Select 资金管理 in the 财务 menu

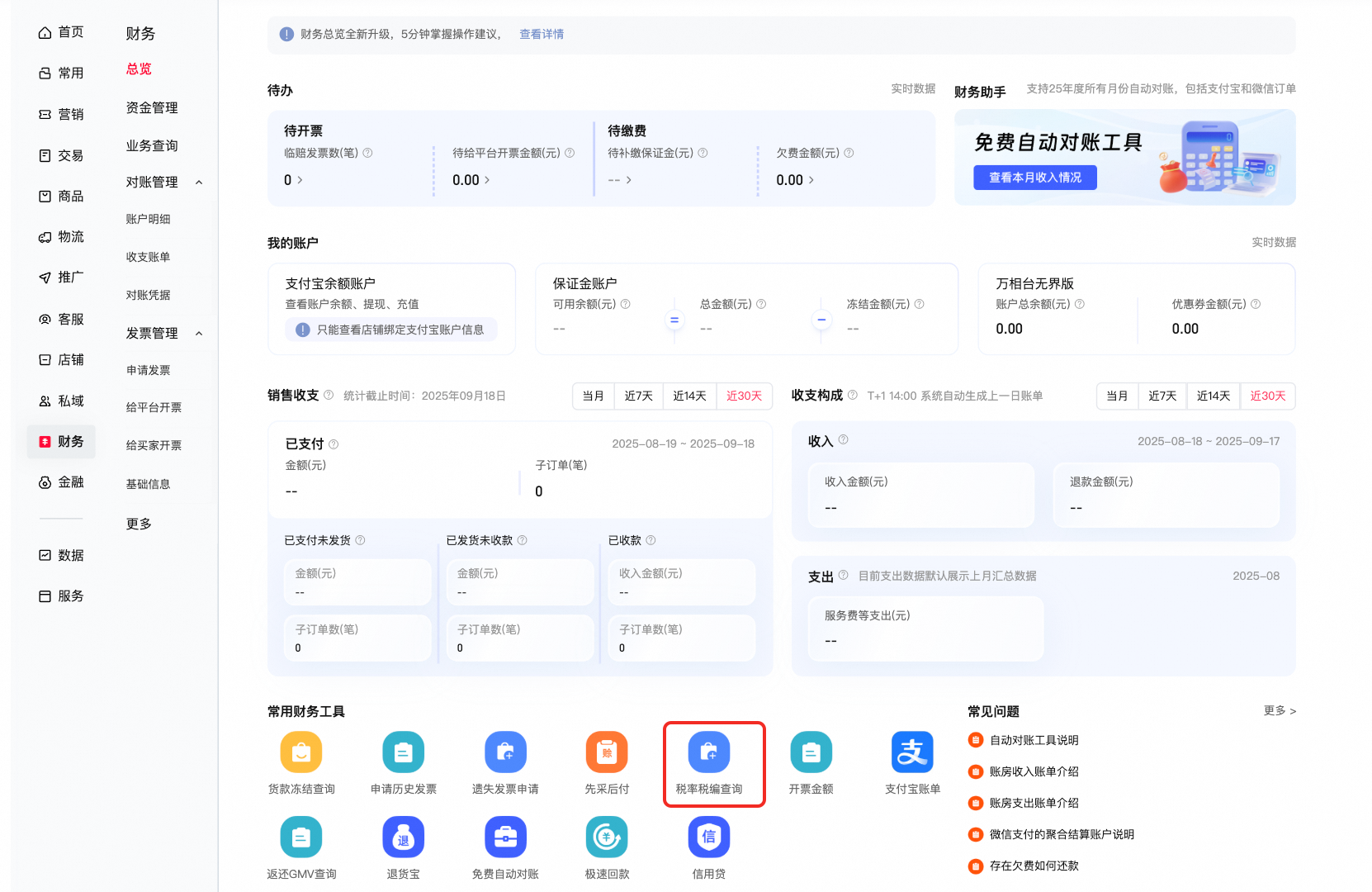(x=152, y=108)
